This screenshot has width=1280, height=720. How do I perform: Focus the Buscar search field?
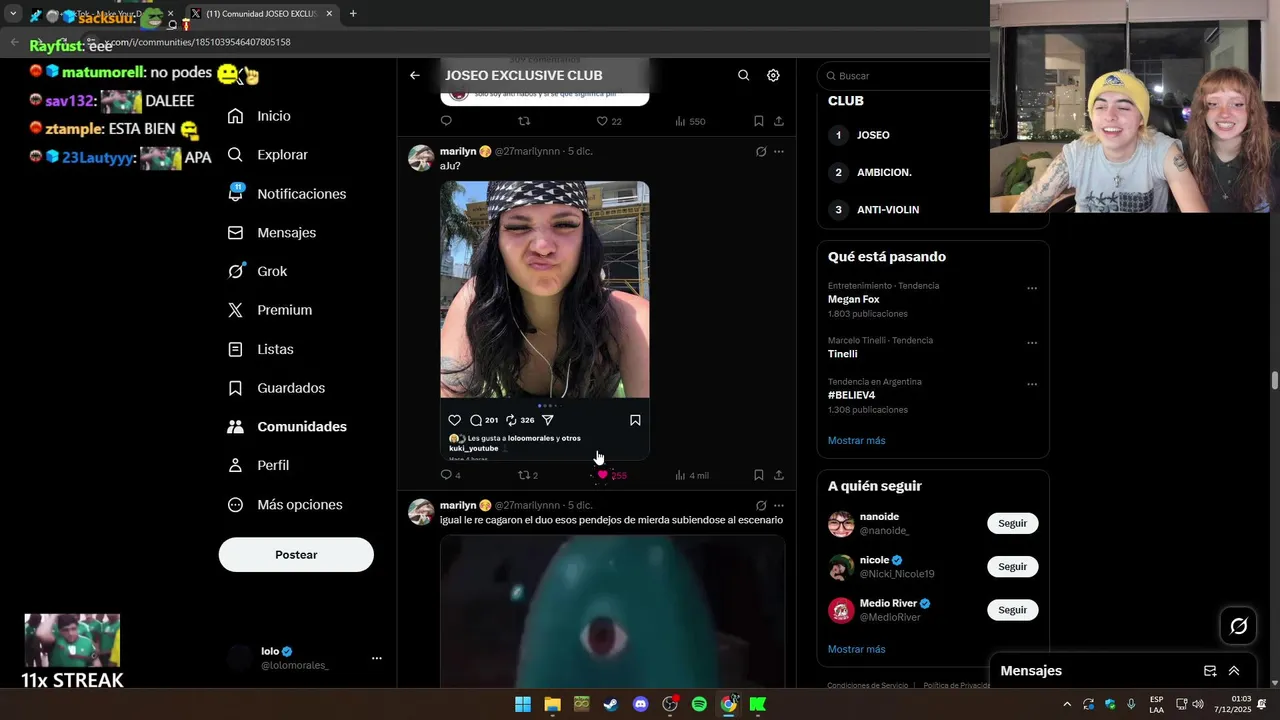pos(905,76)
